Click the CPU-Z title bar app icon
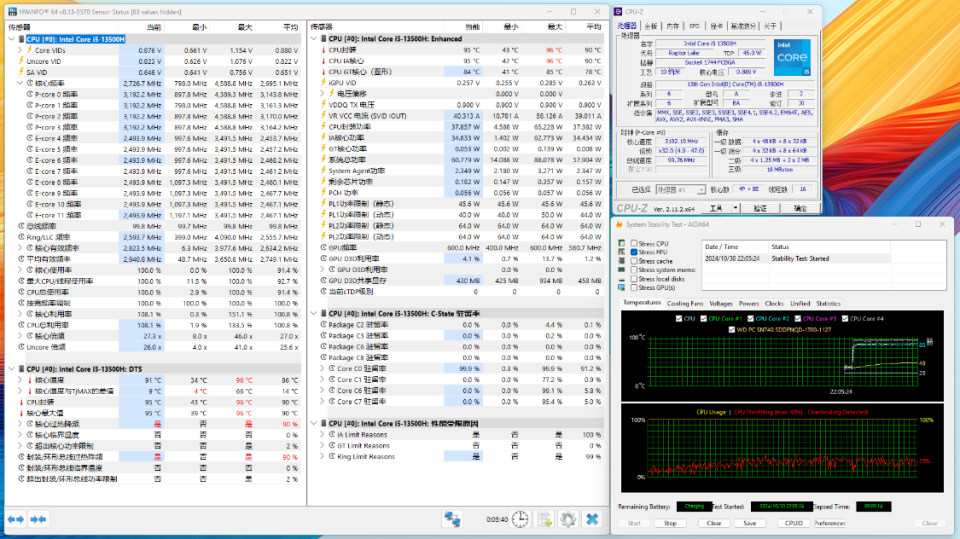This screenshot has width=960, height=539. pyautogui.click(x=618, y=12)
